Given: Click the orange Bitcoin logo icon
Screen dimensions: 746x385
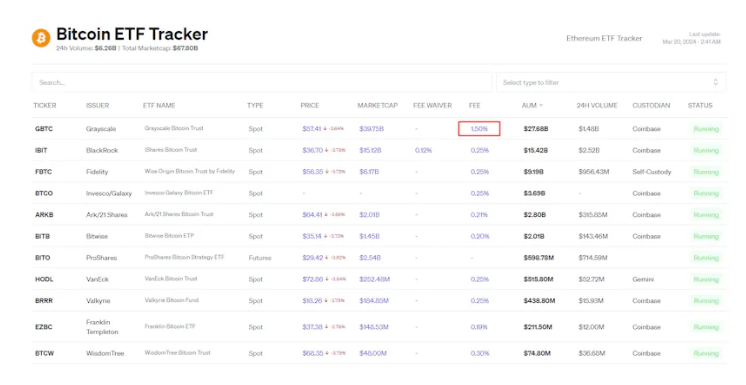Looking at the screenshot, I should point(41,38).
